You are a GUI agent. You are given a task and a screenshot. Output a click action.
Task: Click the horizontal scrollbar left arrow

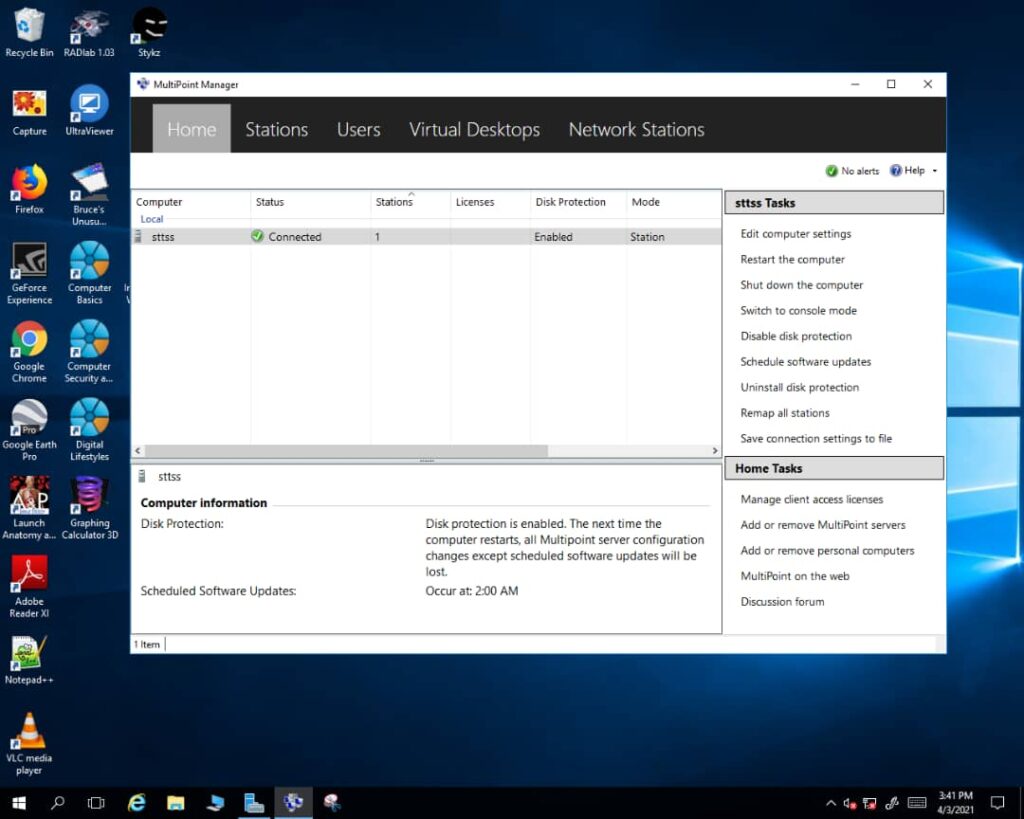tap(138, 451)
